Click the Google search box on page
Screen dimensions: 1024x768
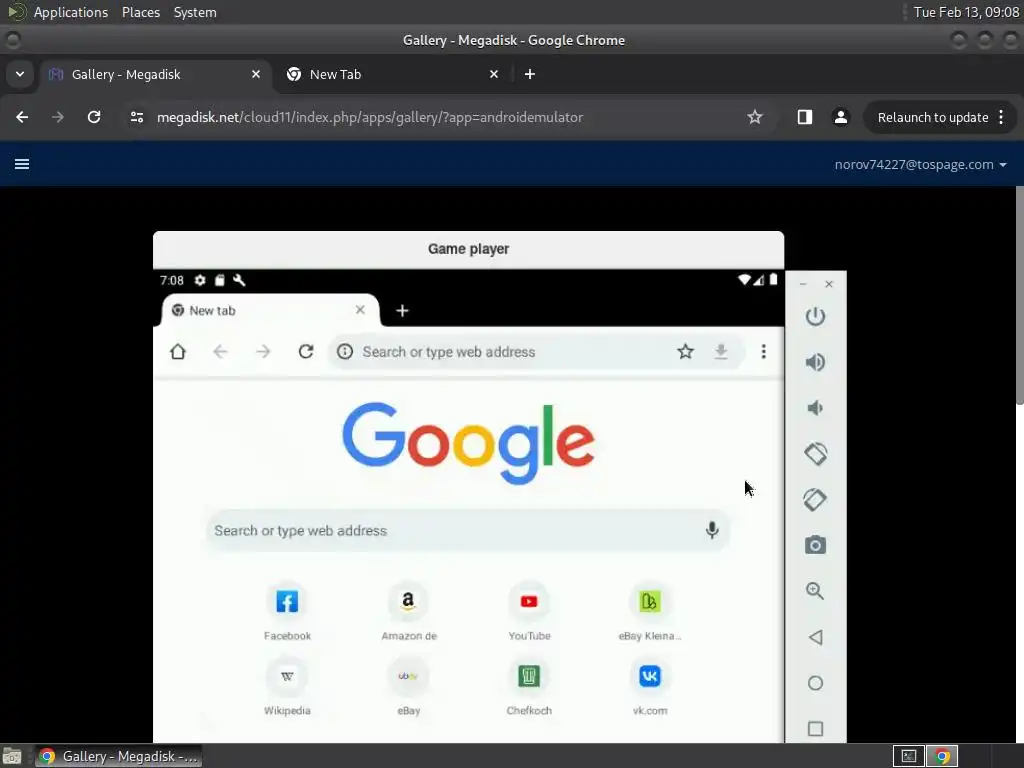[x=468, y=530]
